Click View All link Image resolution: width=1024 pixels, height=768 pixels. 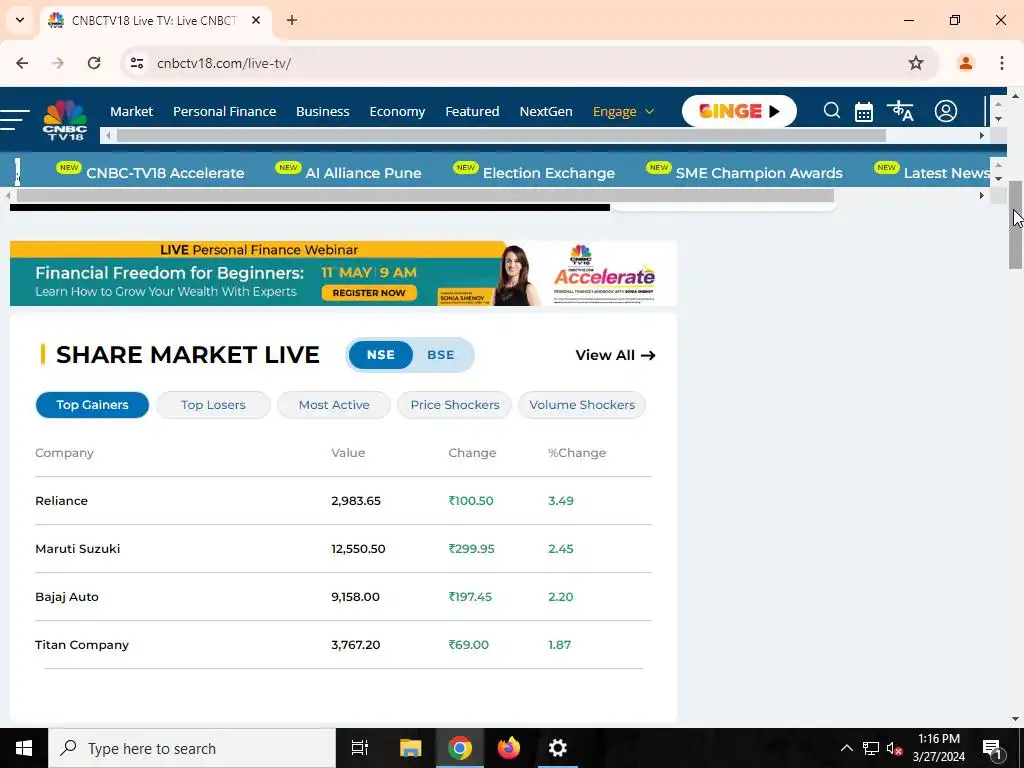[x=615, y=355]
